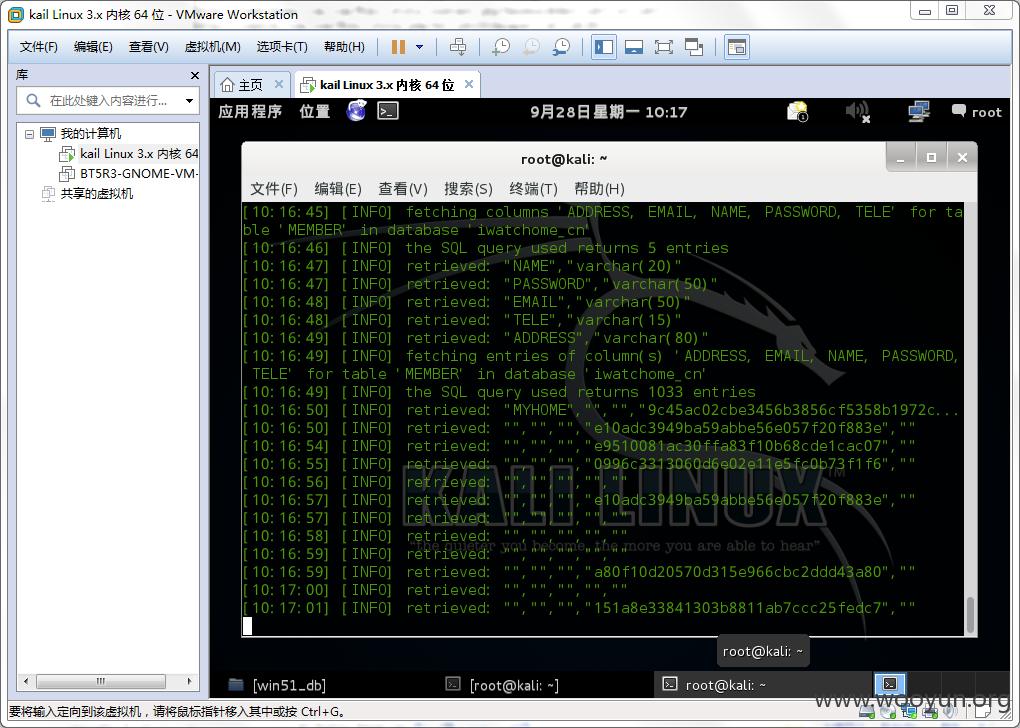Screen dimensions: 1020x728
Task: Open the network connection icon
Action: click(919, 112)
